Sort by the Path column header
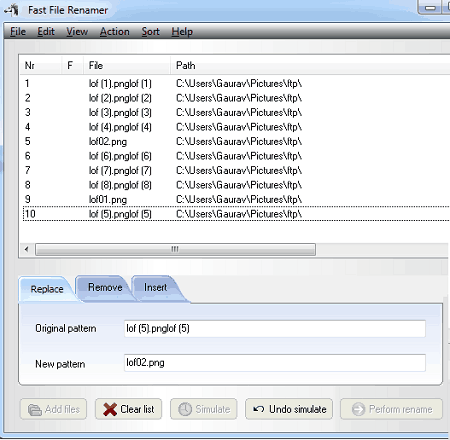450x440 pixels. (186, 65)
